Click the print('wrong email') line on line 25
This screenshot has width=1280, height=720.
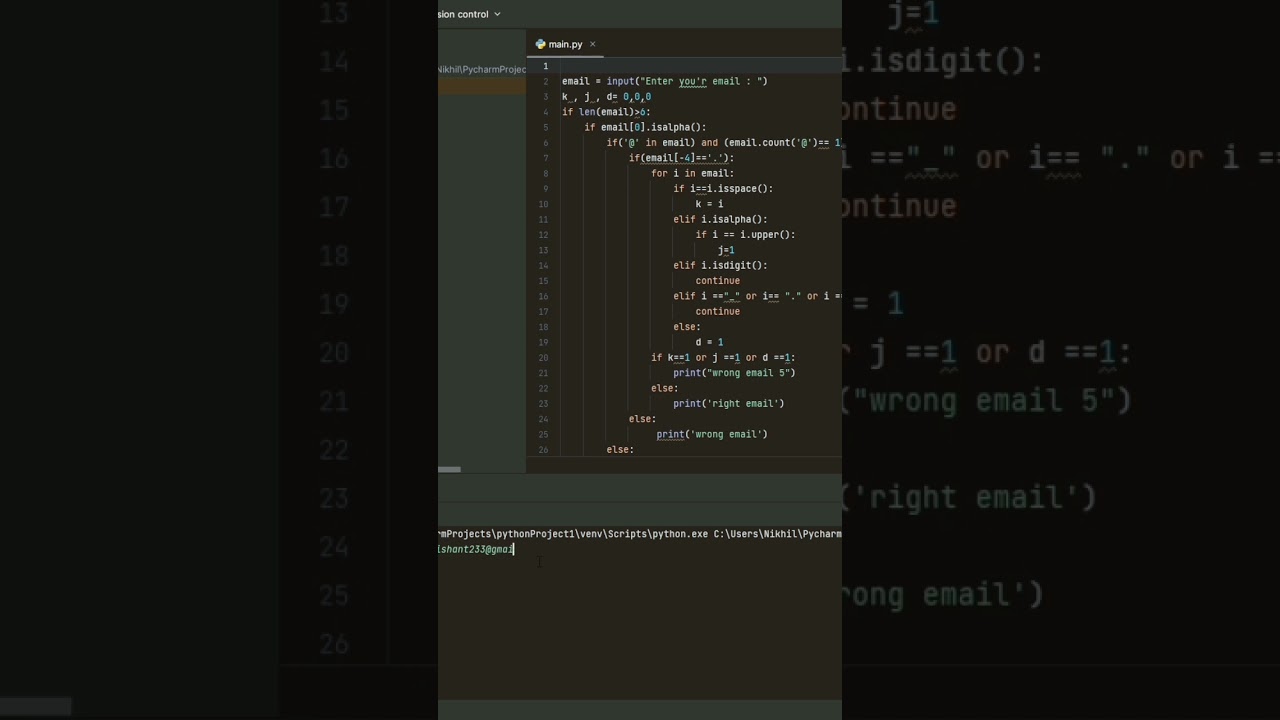[712, 434]
